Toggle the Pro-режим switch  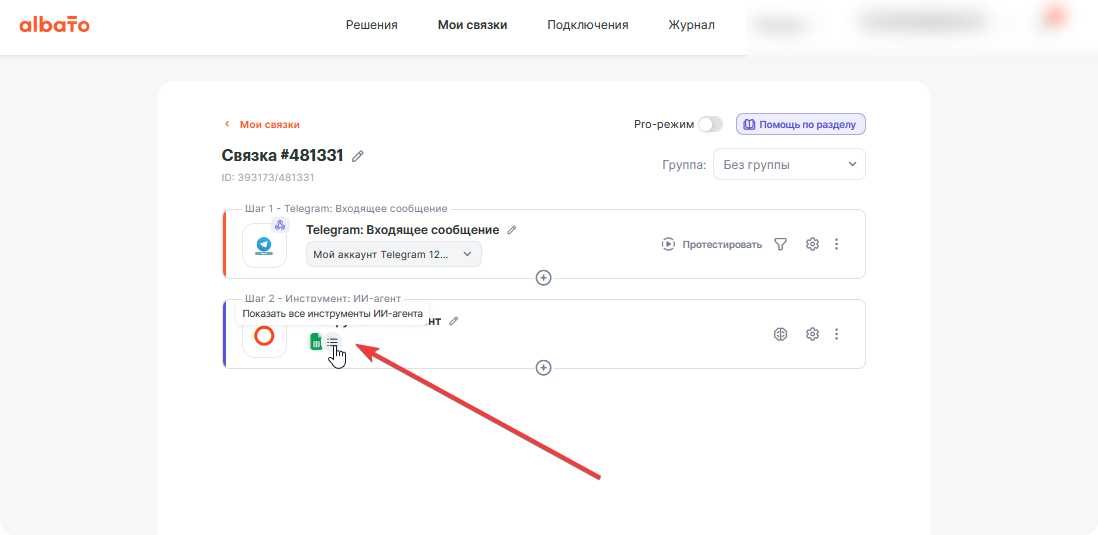pyautogui.click(x=710, y=124)
